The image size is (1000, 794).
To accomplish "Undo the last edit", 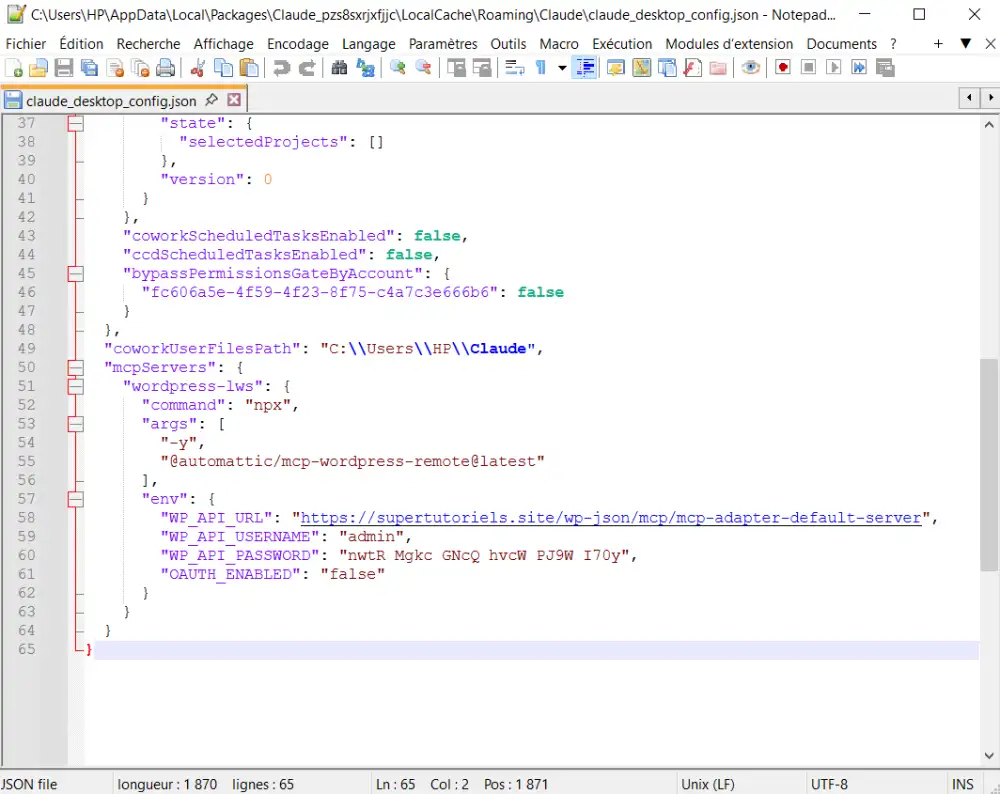I will point(281,68).
